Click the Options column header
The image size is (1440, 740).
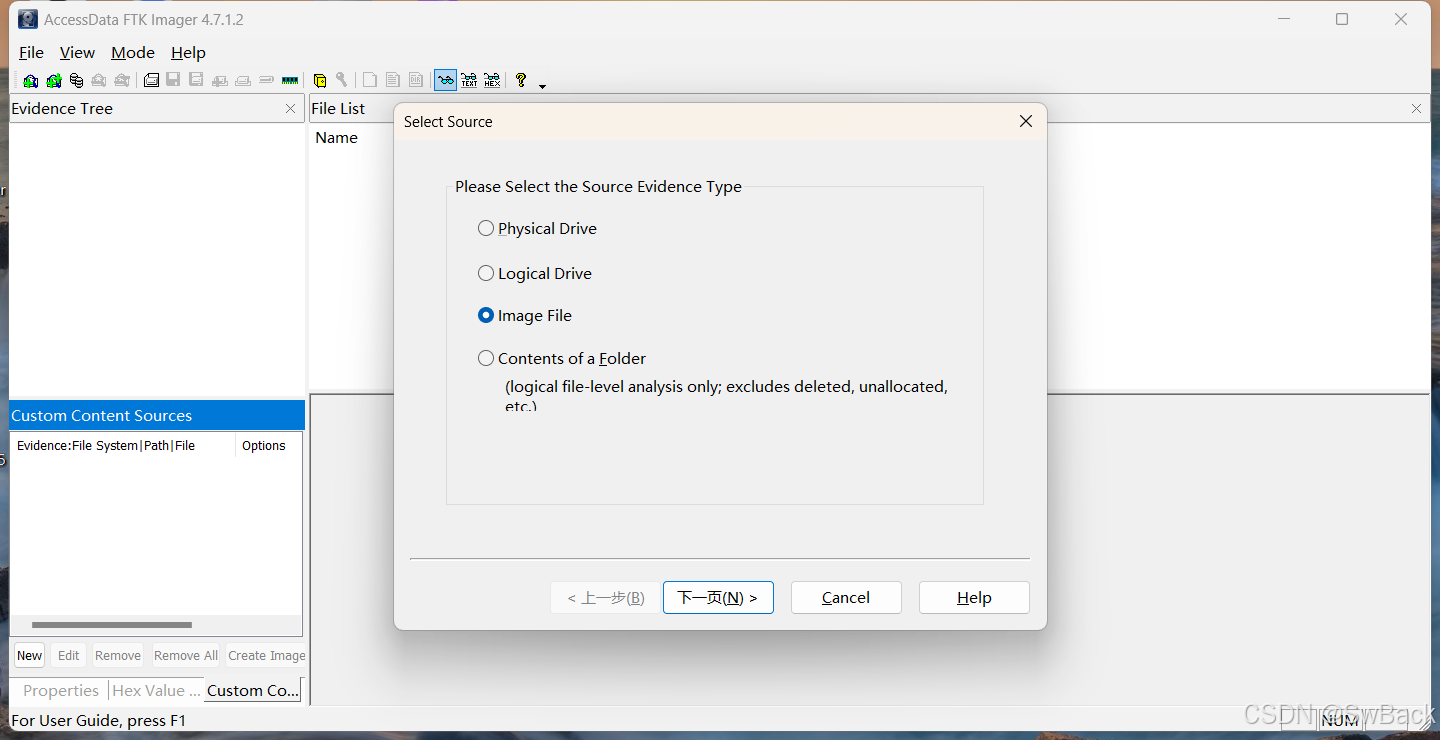(x=268, y=446)
